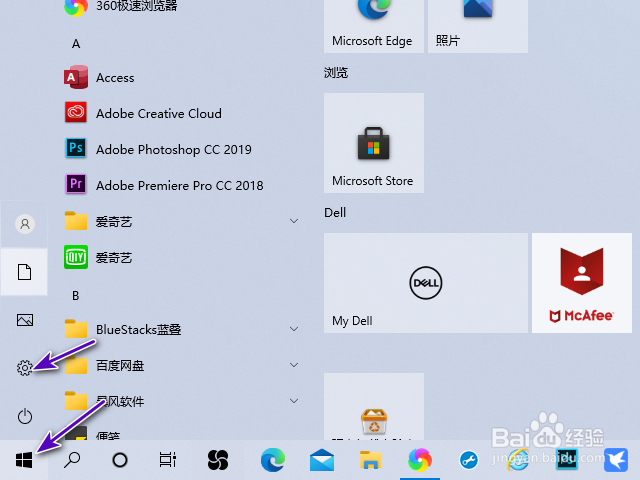Open the blue bird taskbar app
This screenshot has width=640, height=480.
pyautogui.click(x=616, y=460)
